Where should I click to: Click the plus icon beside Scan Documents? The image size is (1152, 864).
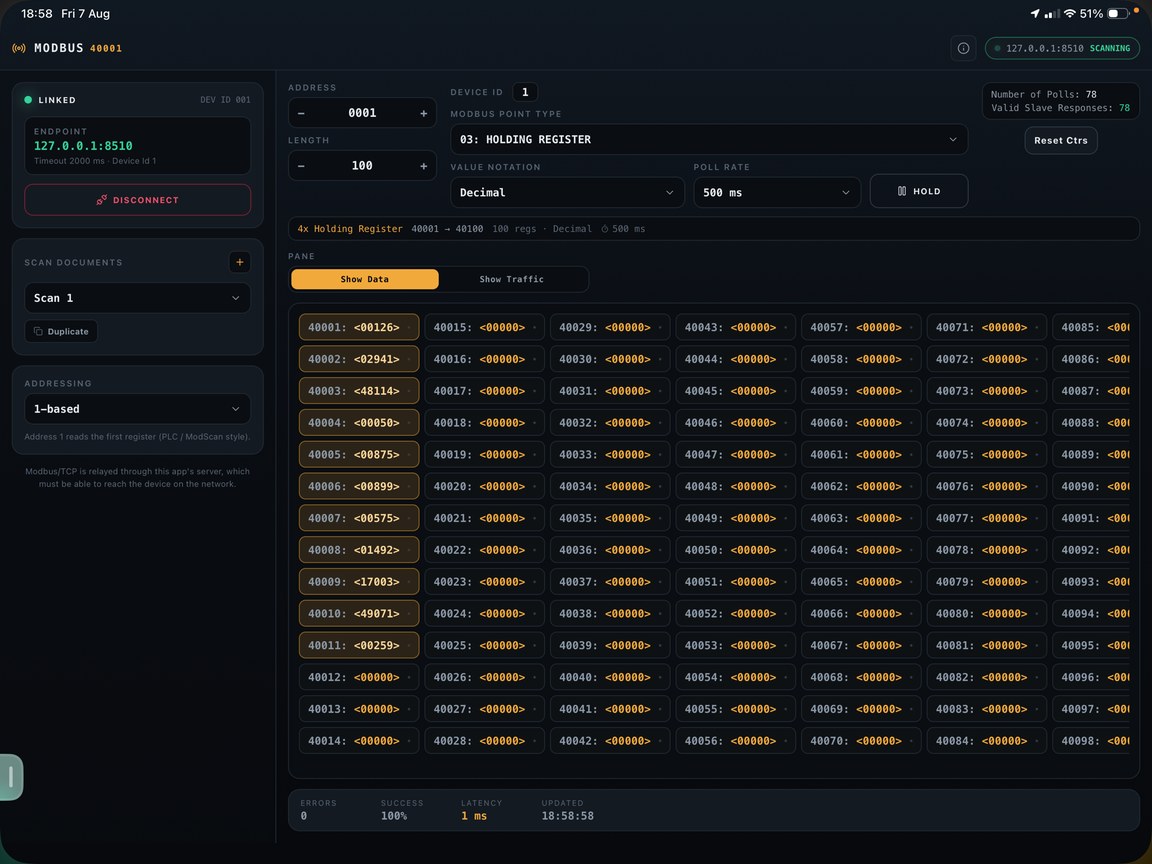coord(240,262)
